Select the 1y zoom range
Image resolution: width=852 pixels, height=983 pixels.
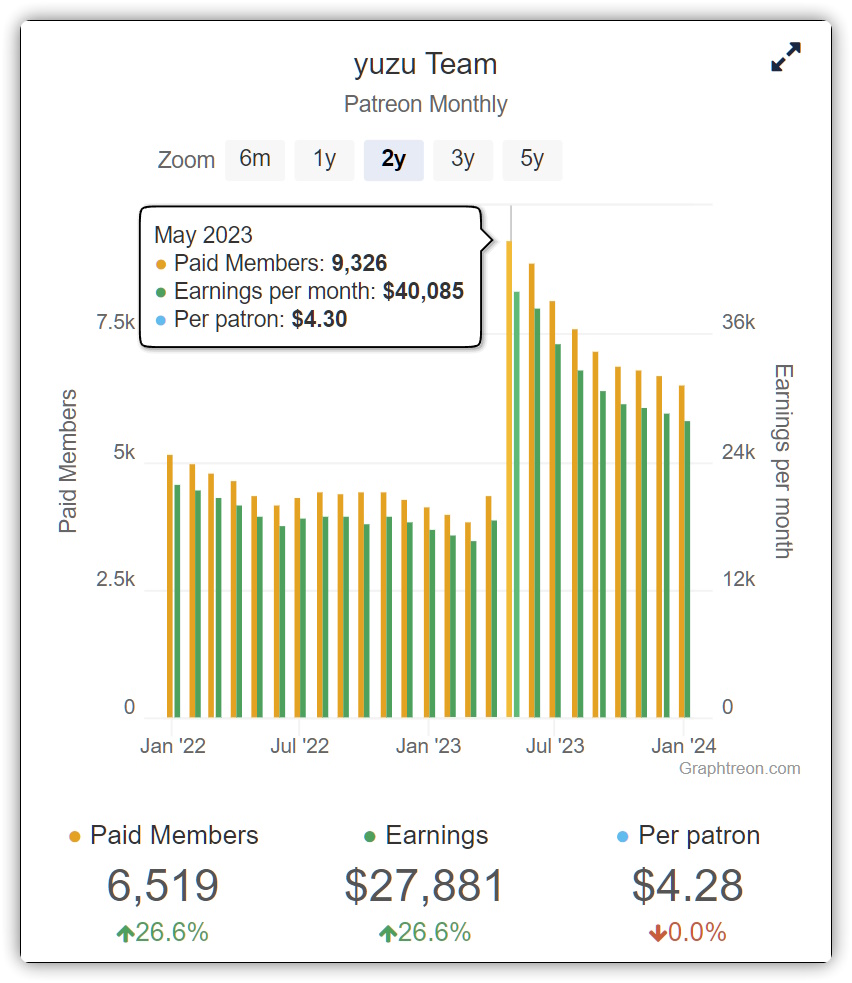click(x=324, y=160)
